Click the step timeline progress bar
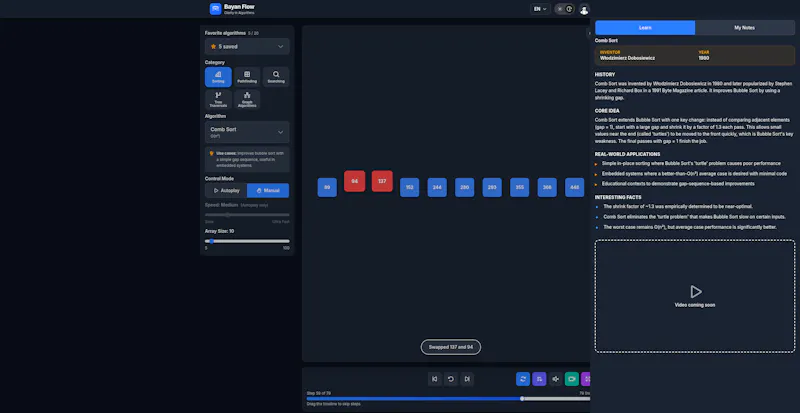 [x=448, y=399]
